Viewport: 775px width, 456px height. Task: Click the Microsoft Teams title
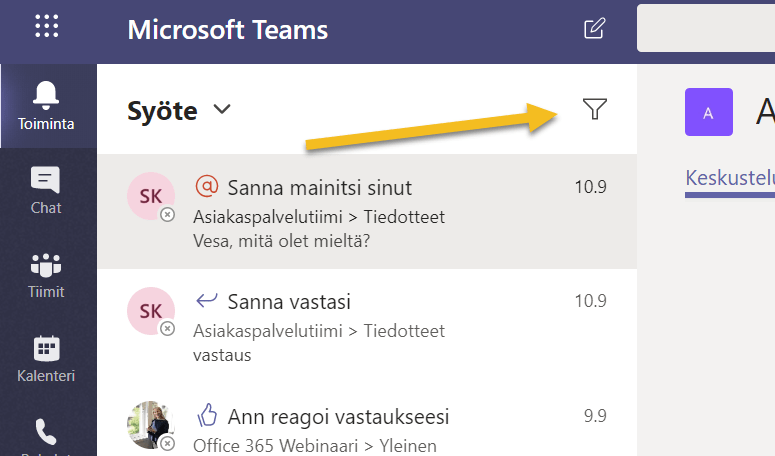coord(228,29)
